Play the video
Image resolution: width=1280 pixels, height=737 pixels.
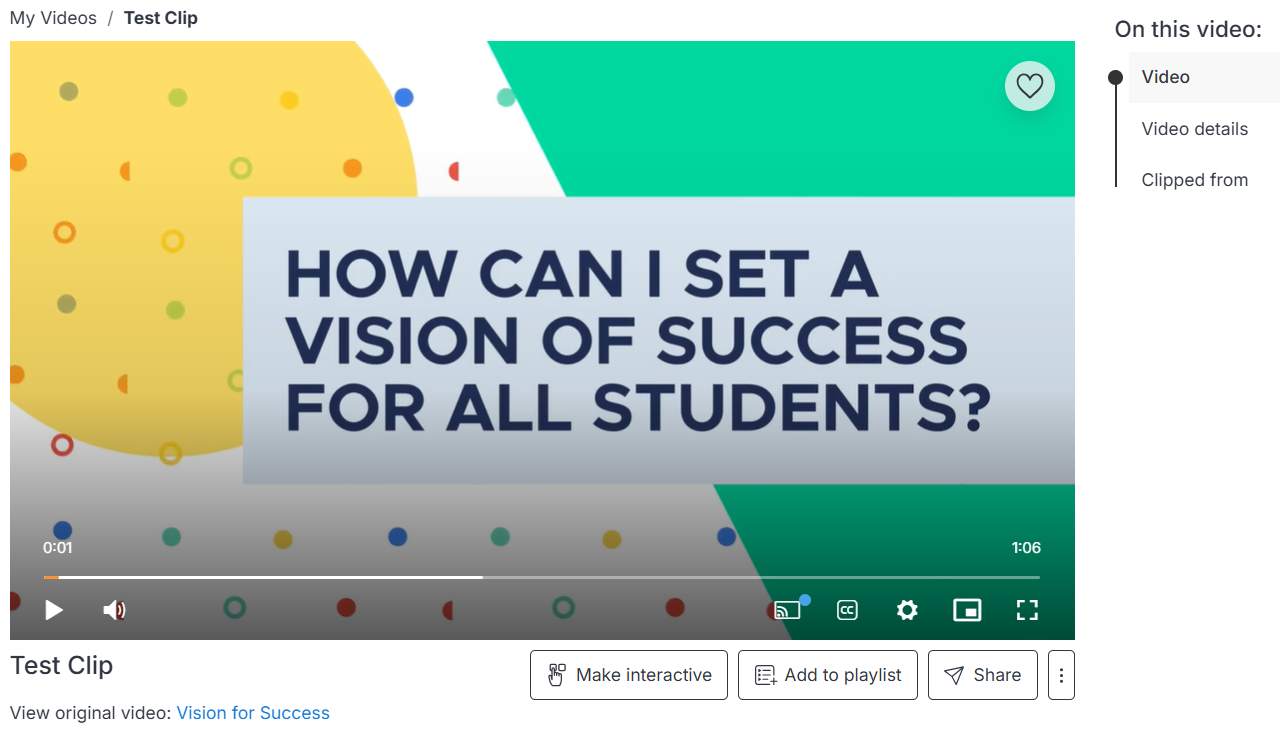(54, 610)
